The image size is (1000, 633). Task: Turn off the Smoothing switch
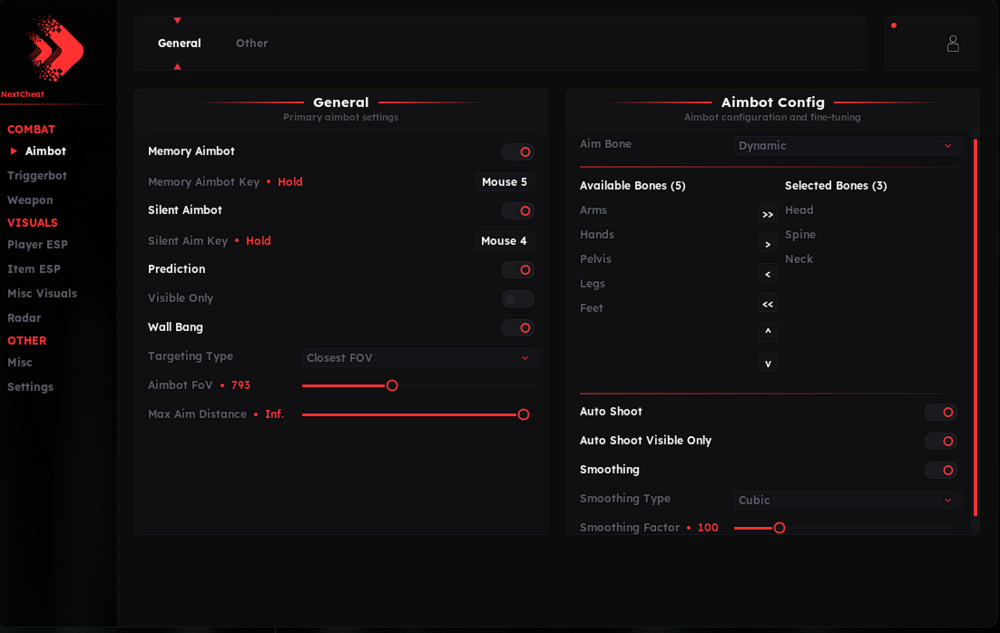pyautogui.click(x=941, y=470)
